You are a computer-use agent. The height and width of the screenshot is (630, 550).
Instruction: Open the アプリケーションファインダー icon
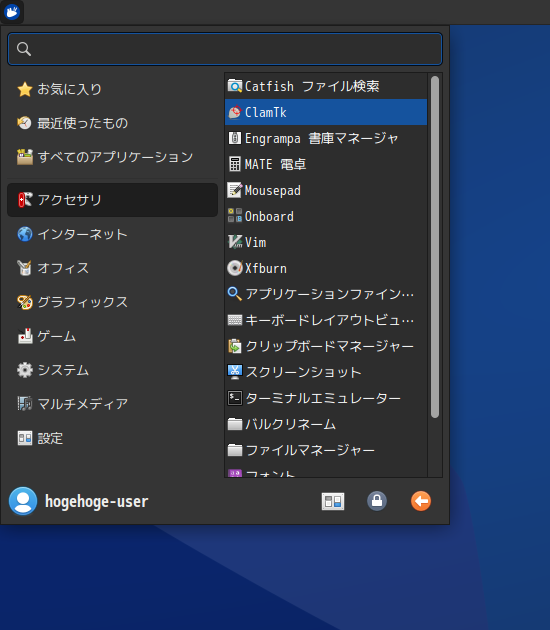235,294
